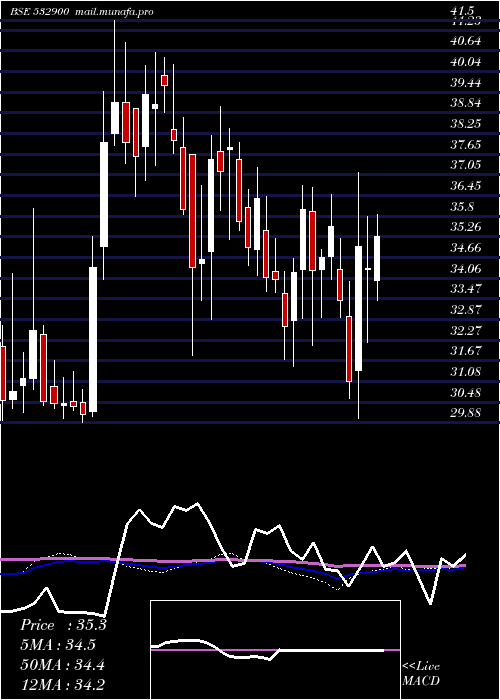Viewport: 500px width, 700px height.
Task: Click the 'mail.munafa.pro' watermark label
Action: 115,12
